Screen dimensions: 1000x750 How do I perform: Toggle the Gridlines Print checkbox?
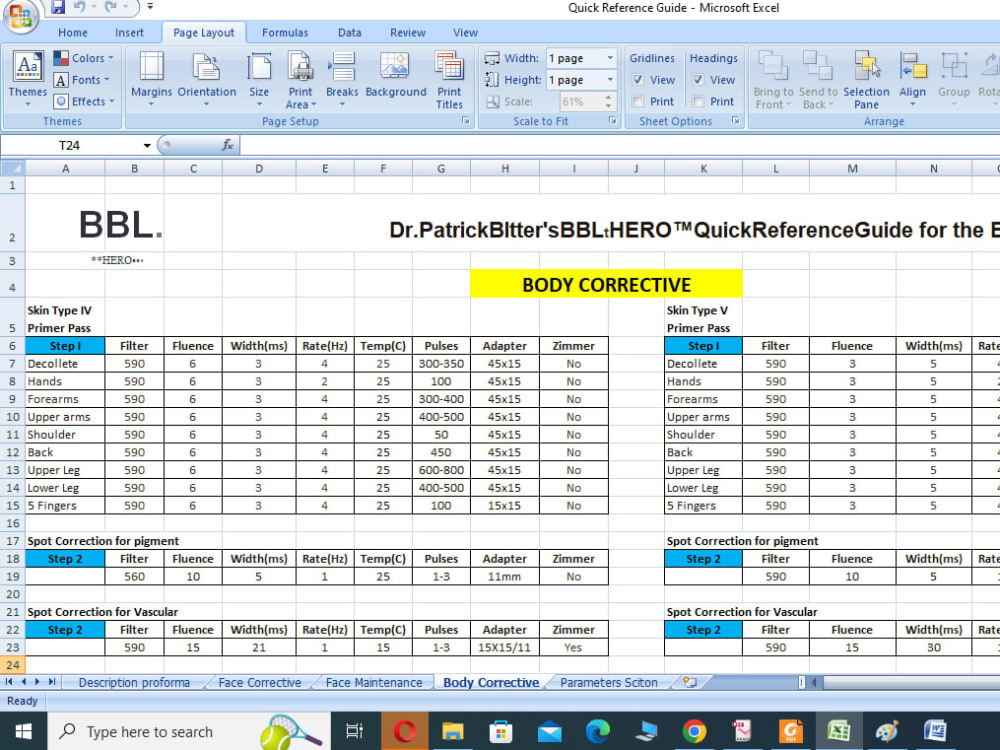[638, 101]
